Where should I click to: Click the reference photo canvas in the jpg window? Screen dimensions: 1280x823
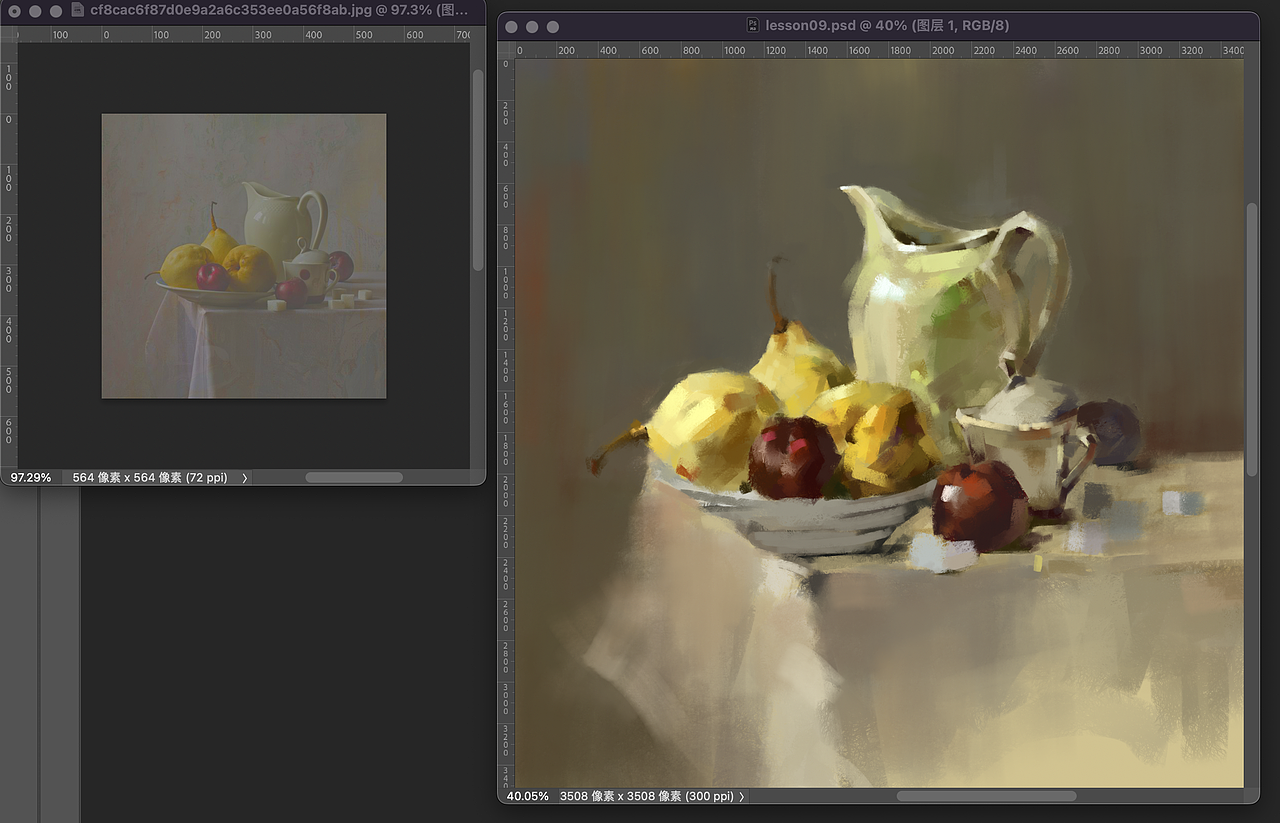[x=244, y=256]
